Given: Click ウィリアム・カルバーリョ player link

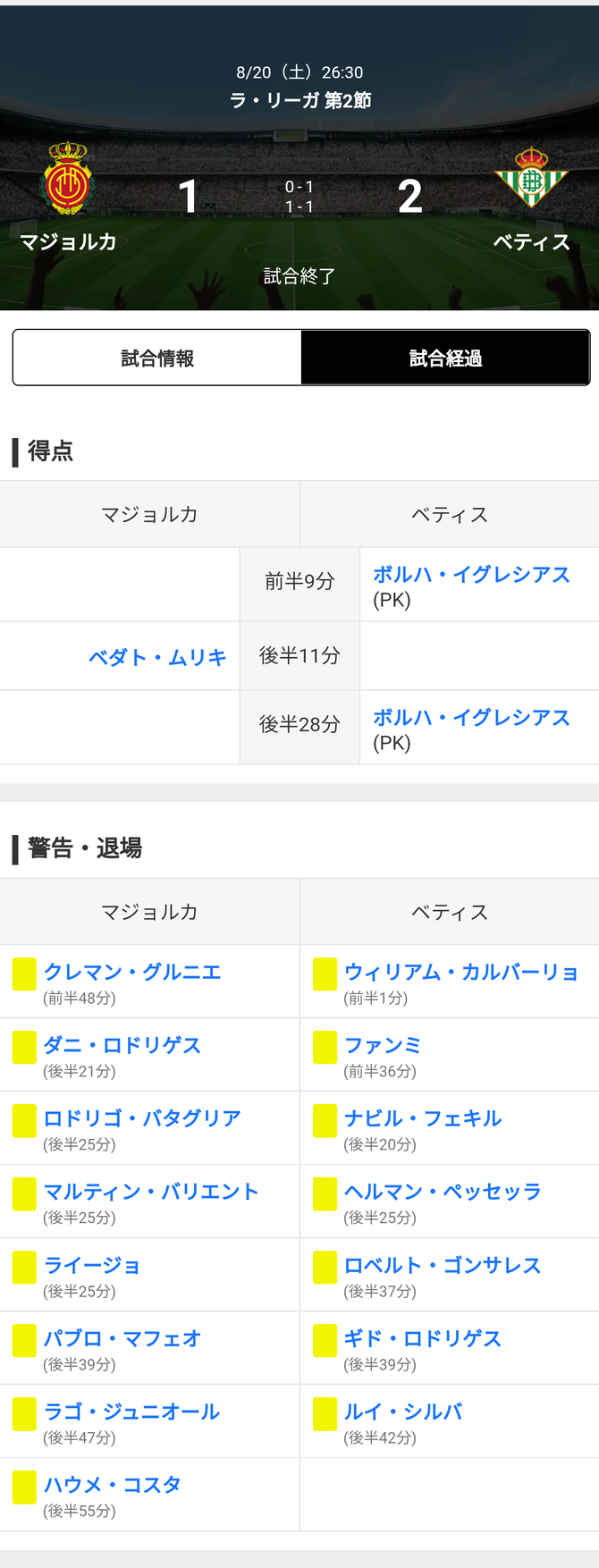Looking at the screenshot, I should [x=461, y=973].
